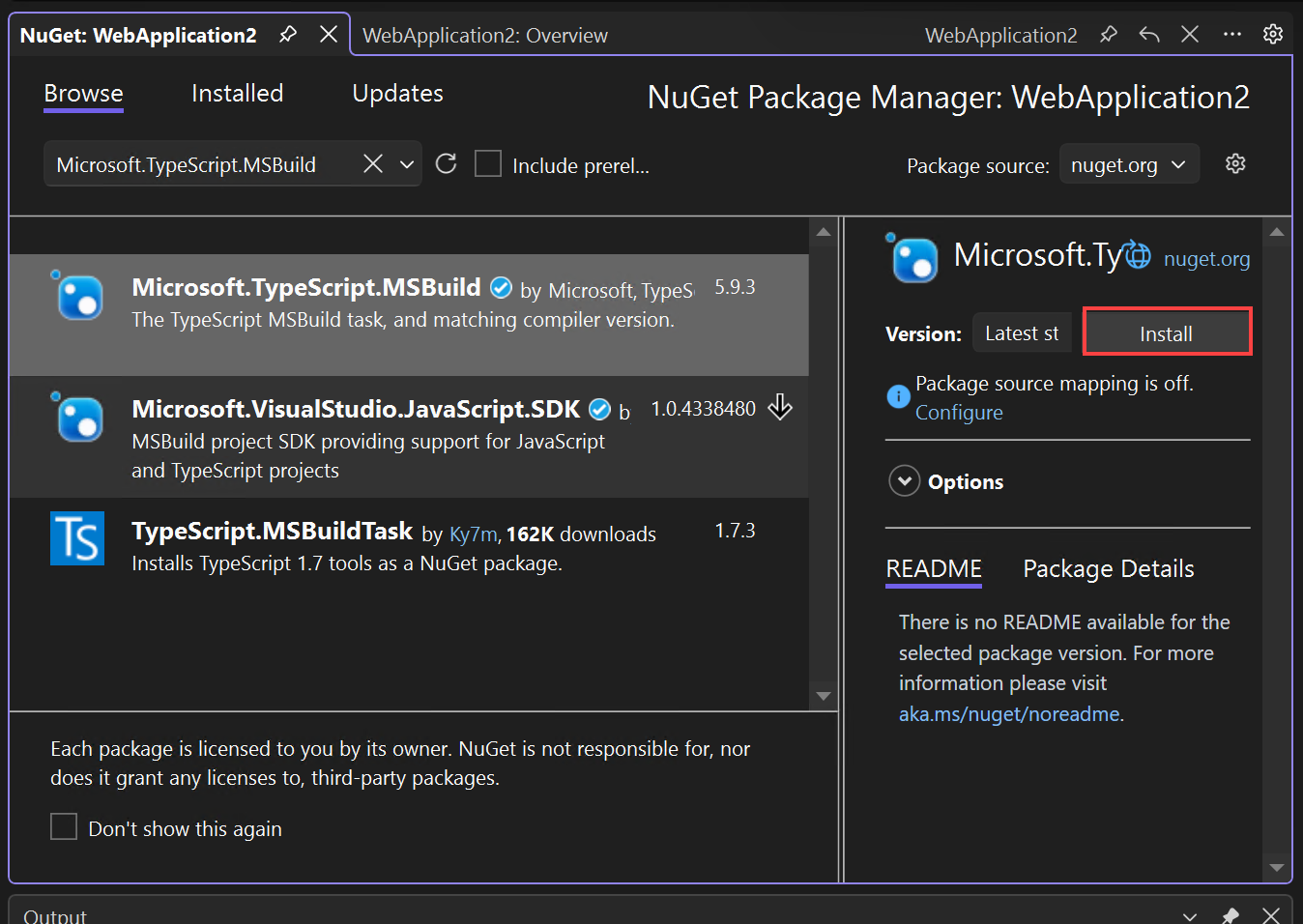Click the NuGet globe icon in details pane
The image size is (1303, 924).
(1137, 254)
